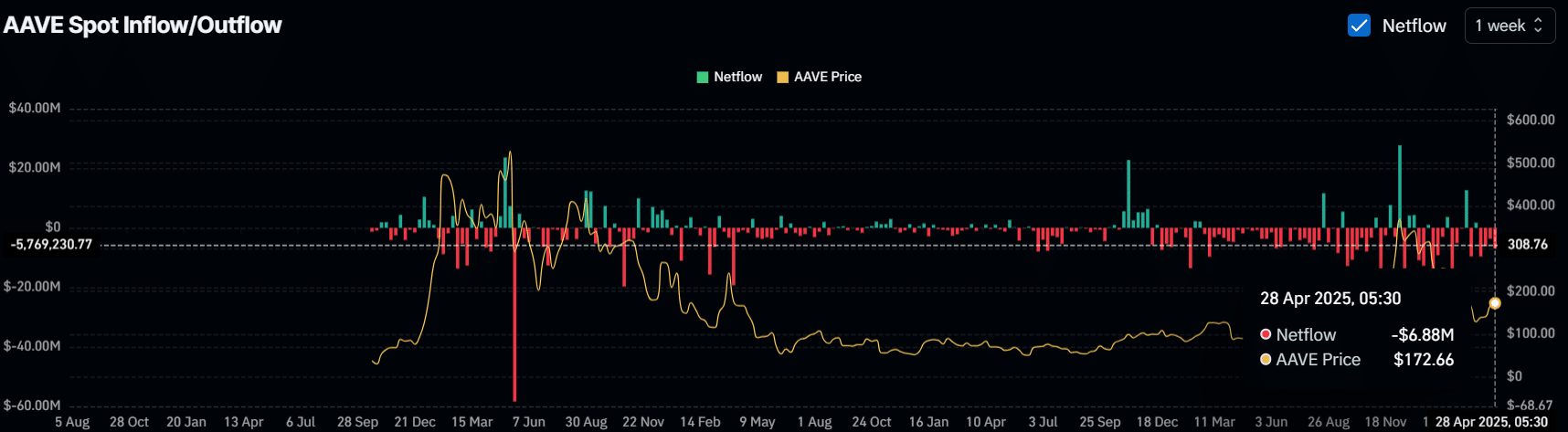Click the 28 Oct date label
The height and width of the screenshot is (432, 1568).
tap(129, 422)
